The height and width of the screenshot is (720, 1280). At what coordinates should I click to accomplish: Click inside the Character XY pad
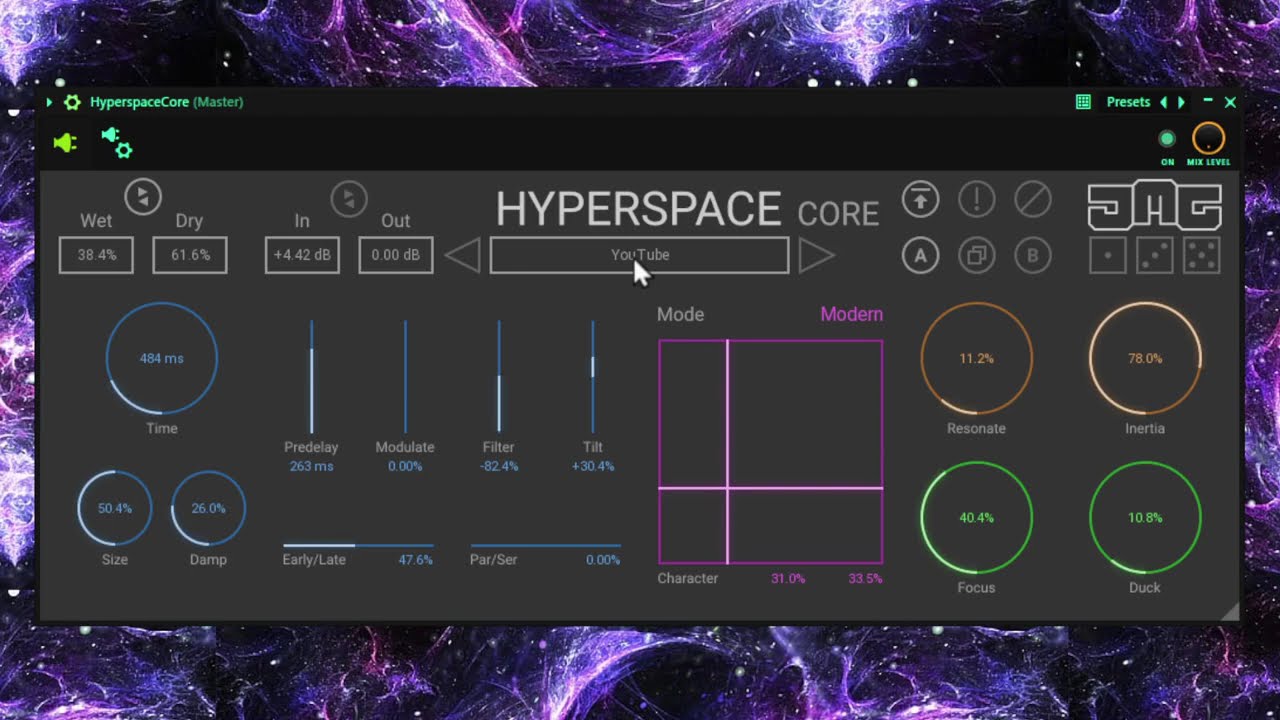(771, 452)
